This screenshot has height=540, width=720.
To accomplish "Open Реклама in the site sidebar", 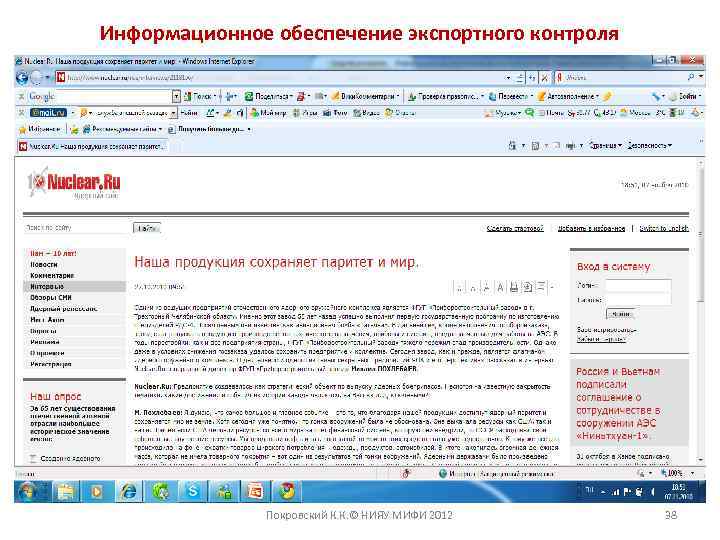I will point(45,342).
